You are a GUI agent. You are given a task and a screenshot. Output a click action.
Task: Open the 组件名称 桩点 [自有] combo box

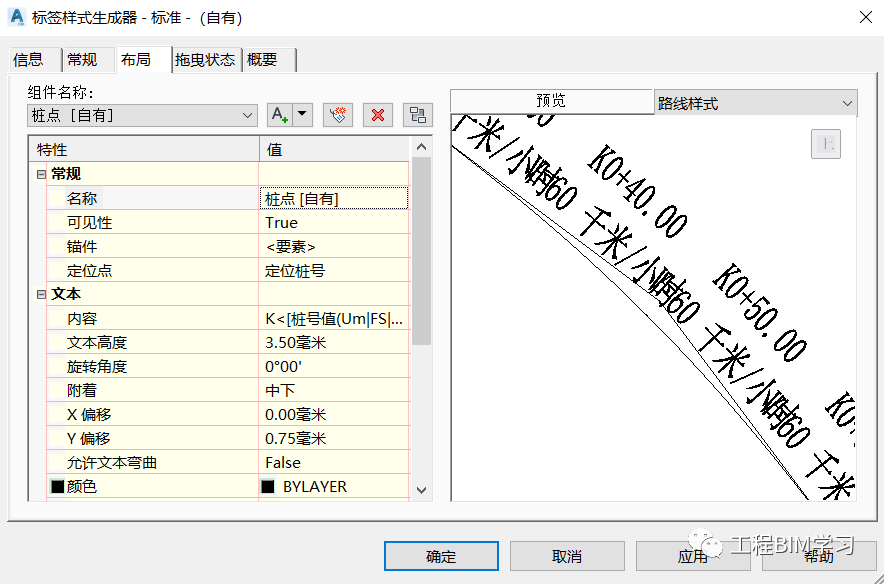pyautogui.click(x=142, y=116)
